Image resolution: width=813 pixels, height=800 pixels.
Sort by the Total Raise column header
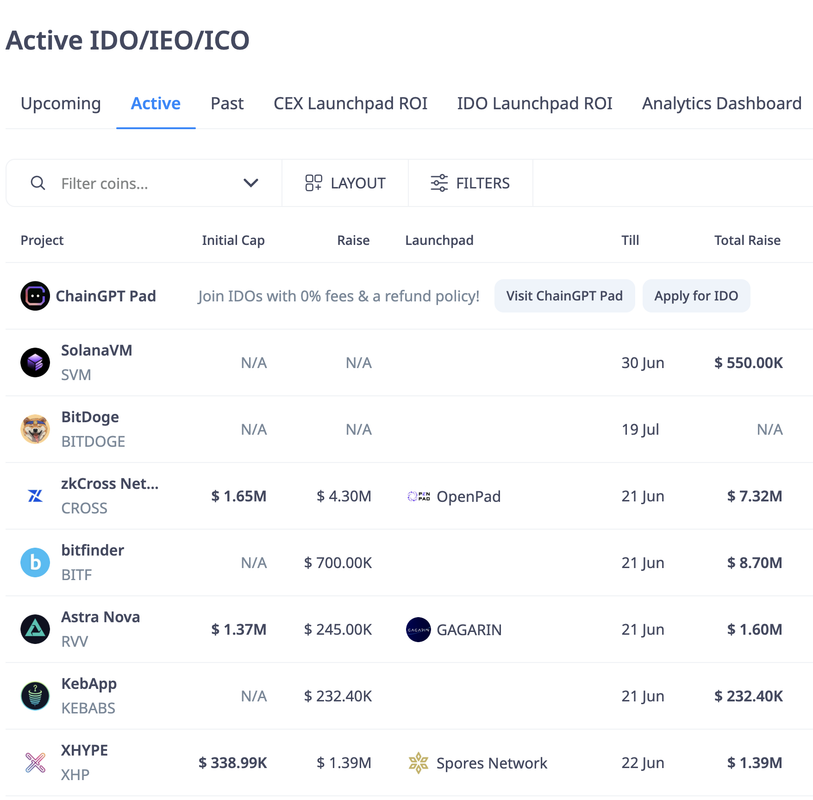(x=747, y=240)
